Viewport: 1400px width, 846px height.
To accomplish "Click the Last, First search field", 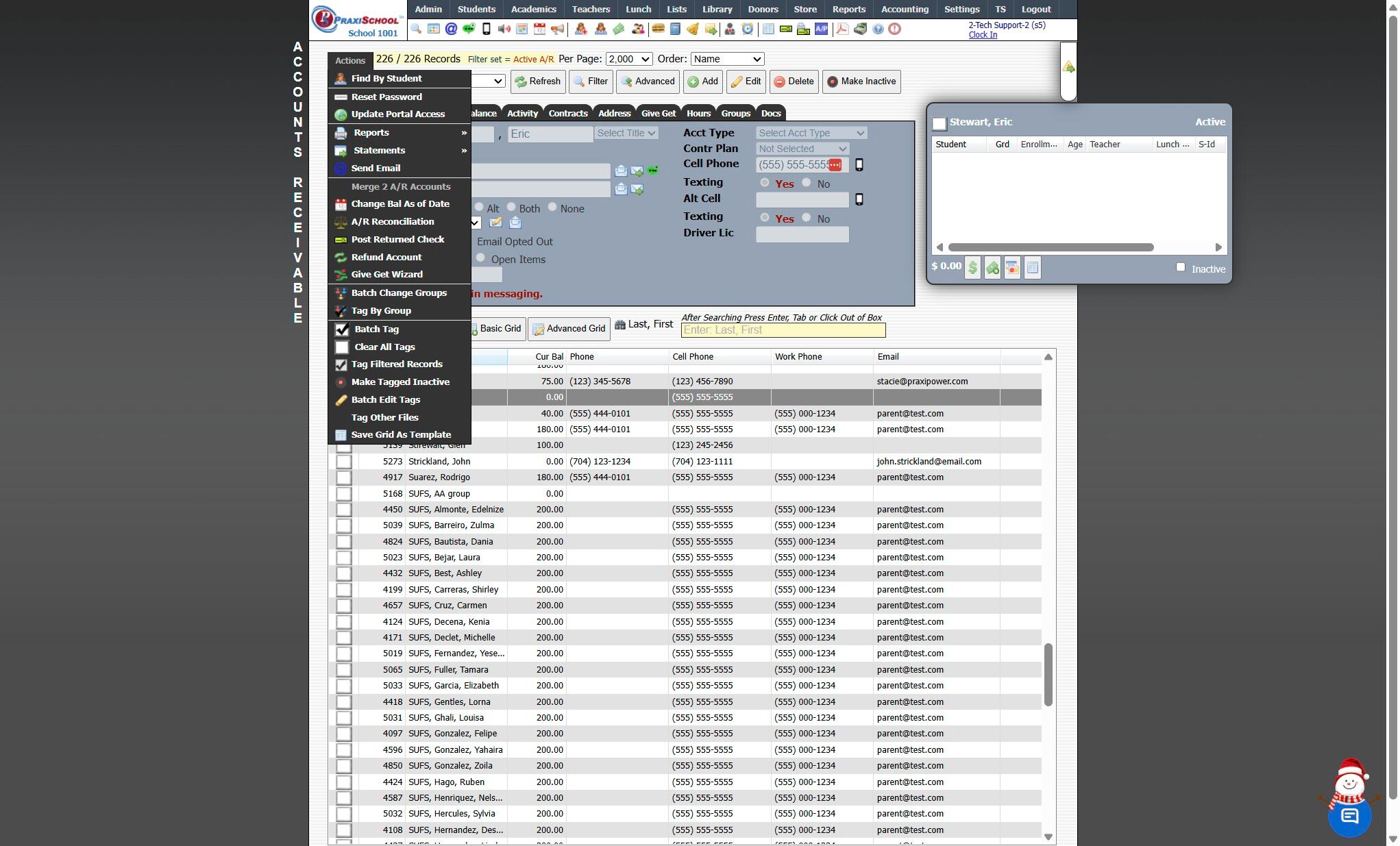I will 783,330.
